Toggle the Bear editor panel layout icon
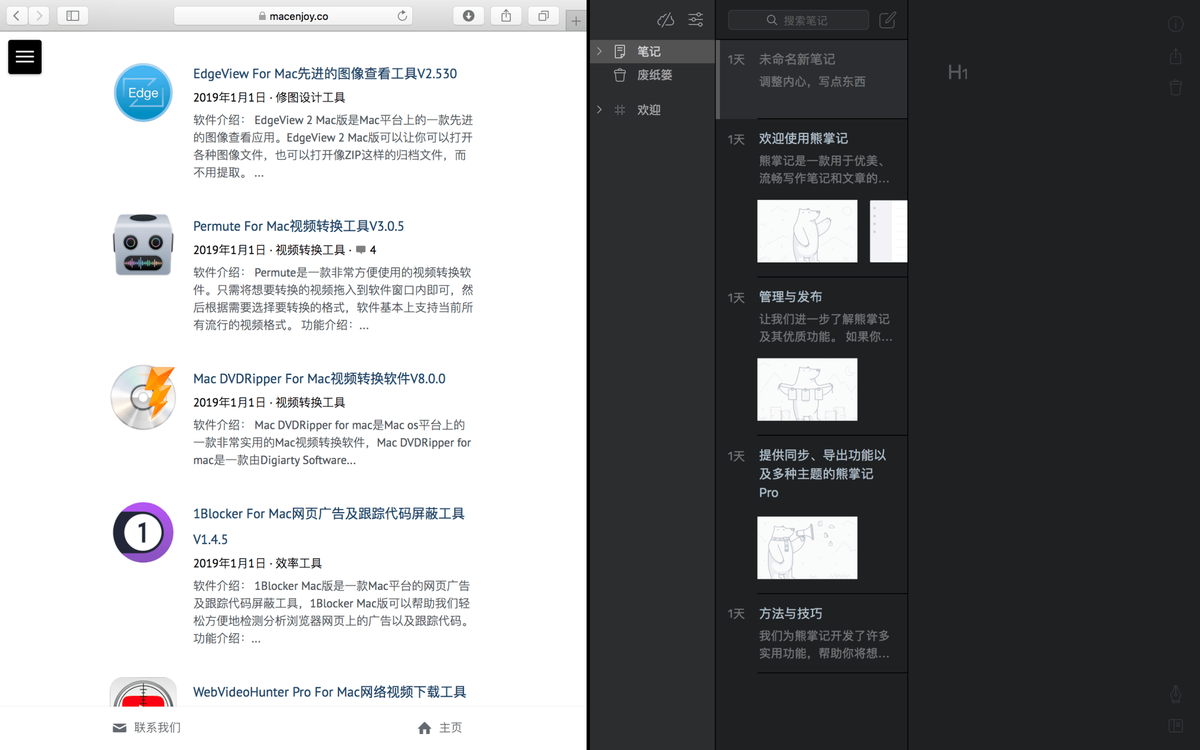1200x750 pixels. [1176, 725]
